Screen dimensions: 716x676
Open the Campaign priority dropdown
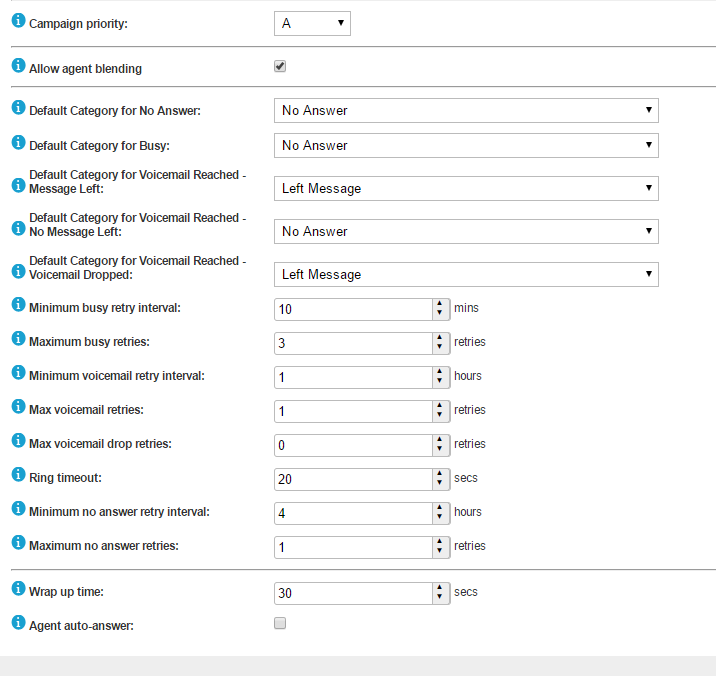point(312,23)
